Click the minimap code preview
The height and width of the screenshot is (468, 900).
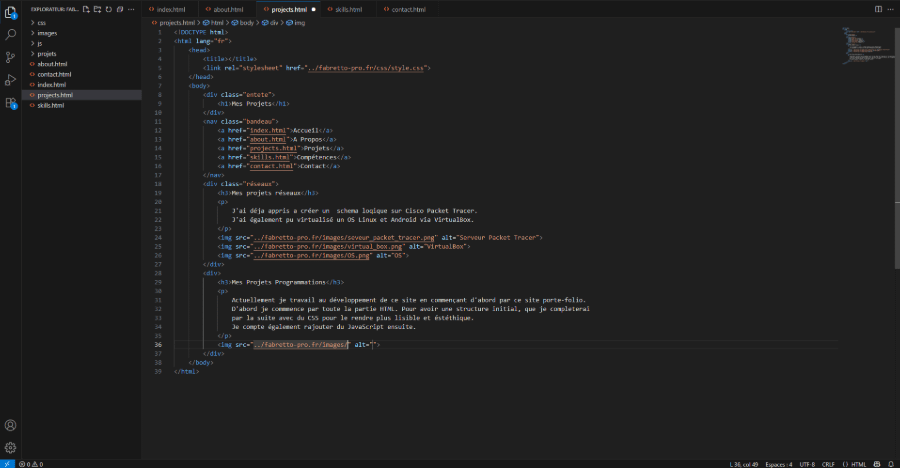(x=856, y=45)
